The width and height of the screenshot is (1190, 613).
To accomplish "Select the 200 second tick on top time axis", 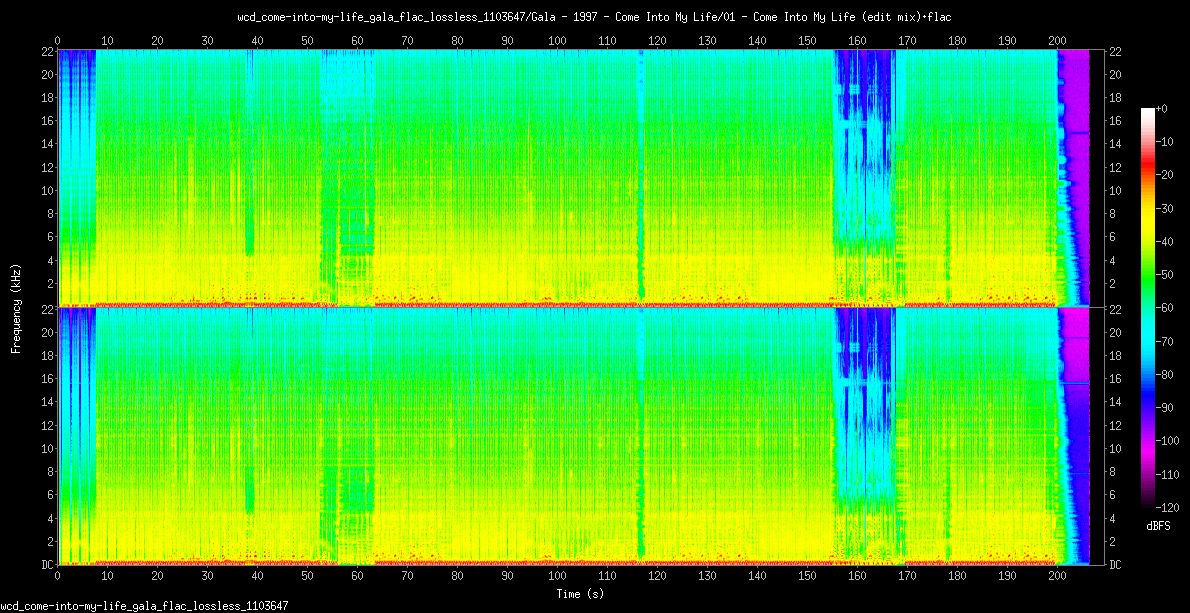I will click(x=1057, y=41).
